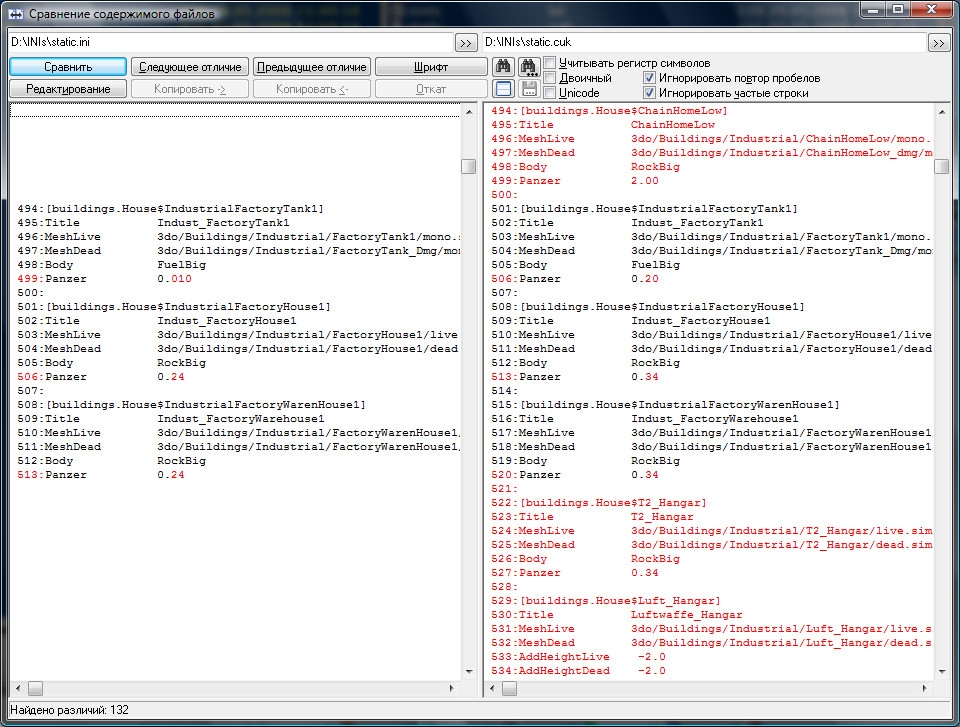Click left pane vertical scroll up arrow
Image resolution: width=960 pixels, height=727 pixels.
(469, 111)
